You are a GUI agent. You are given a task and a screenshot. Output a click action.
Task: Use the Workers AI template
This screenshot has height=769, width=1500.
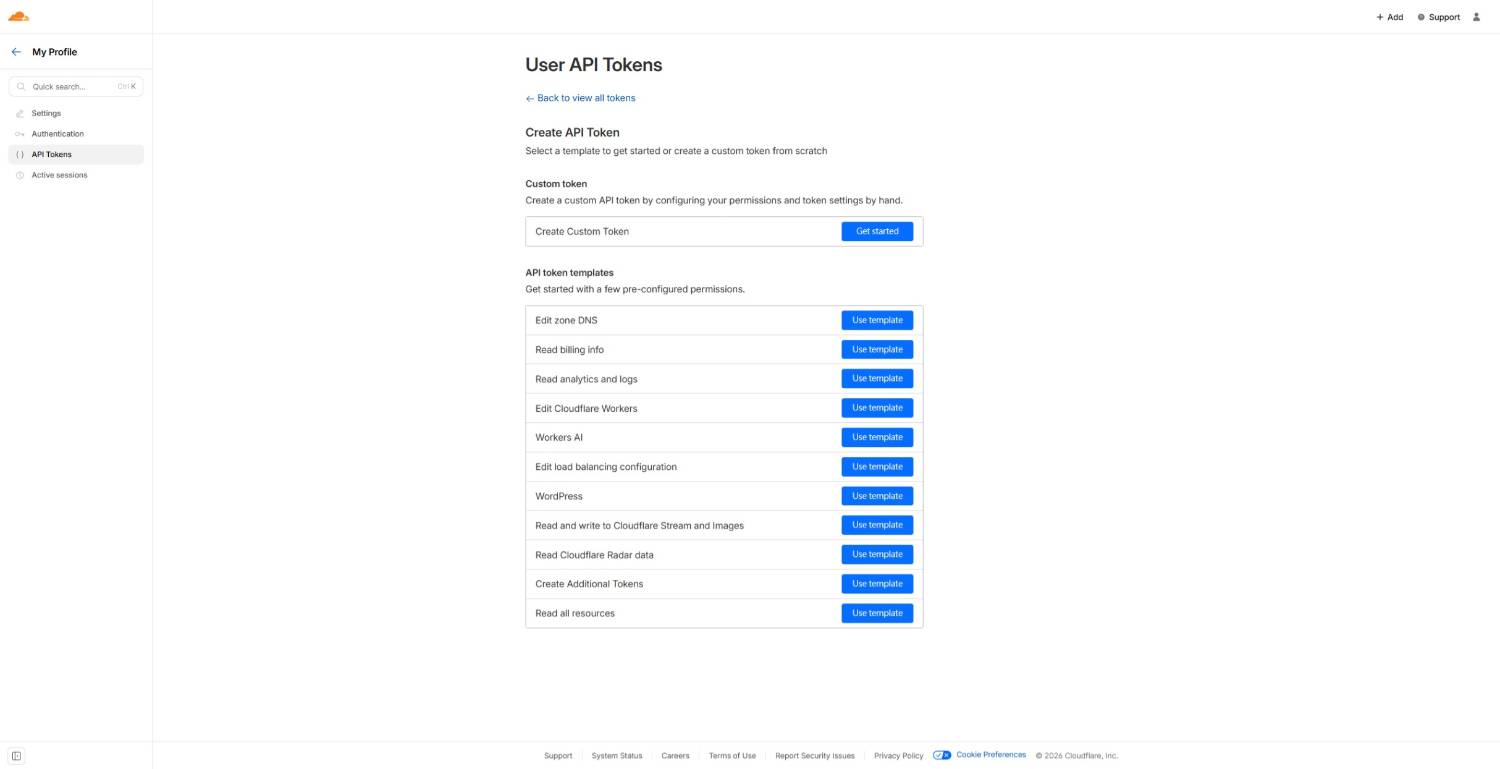click(x=877, y=437)
